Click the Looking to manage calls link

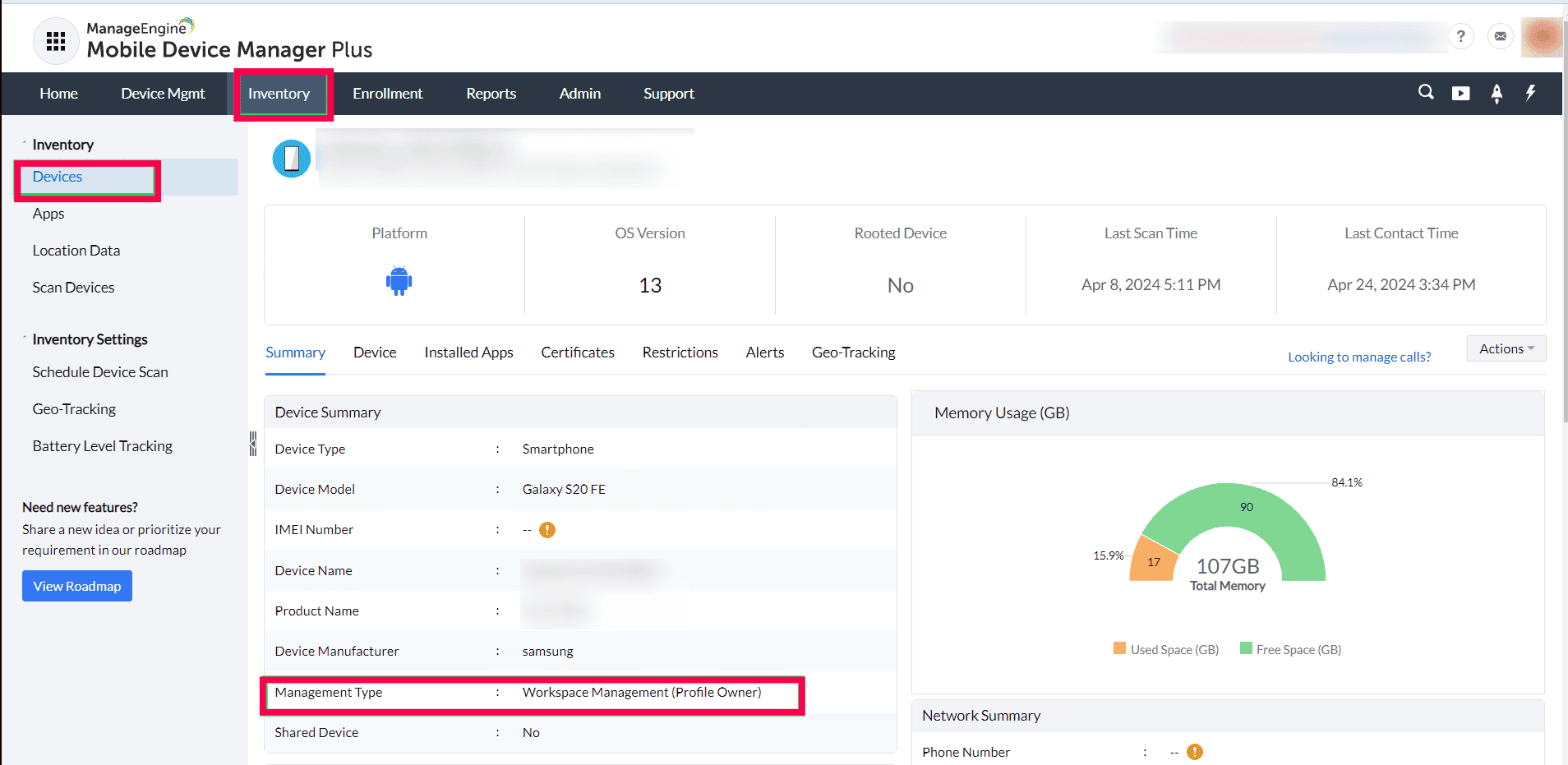click(x=1359, y=357)
